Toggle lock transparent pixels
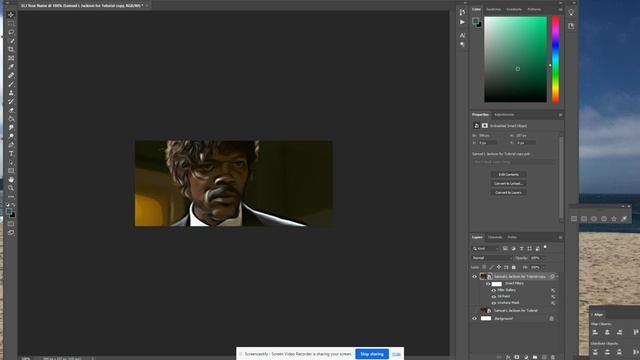This screenshot has height=360, width=640. 484,267
